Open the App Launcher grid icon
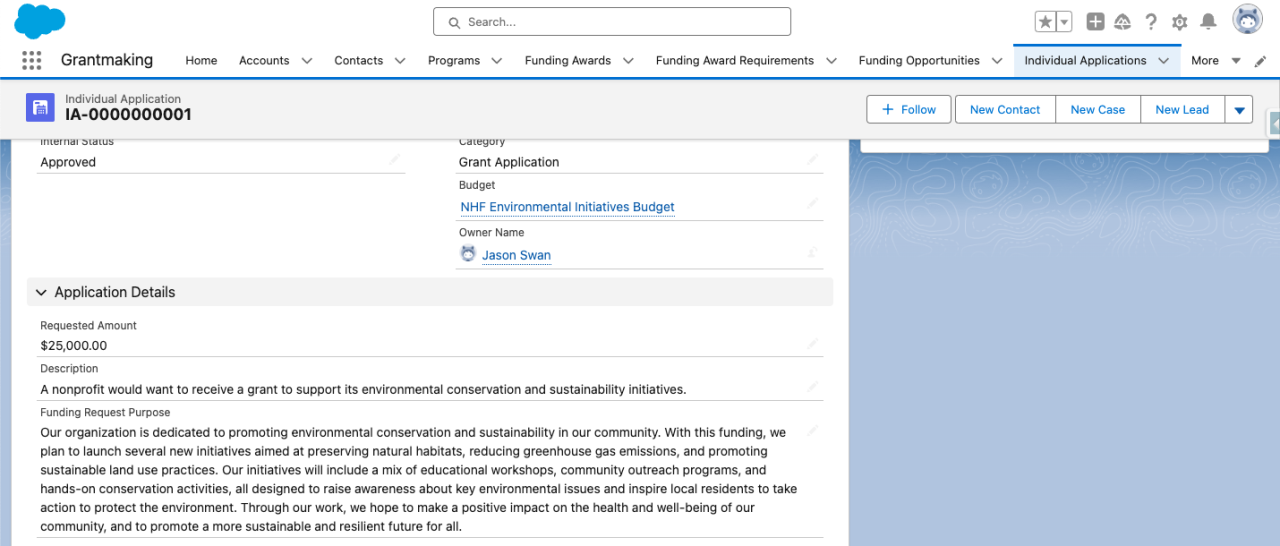This screenshot has width=1280, height=546. pyautogui.click(x=32, y=61)
